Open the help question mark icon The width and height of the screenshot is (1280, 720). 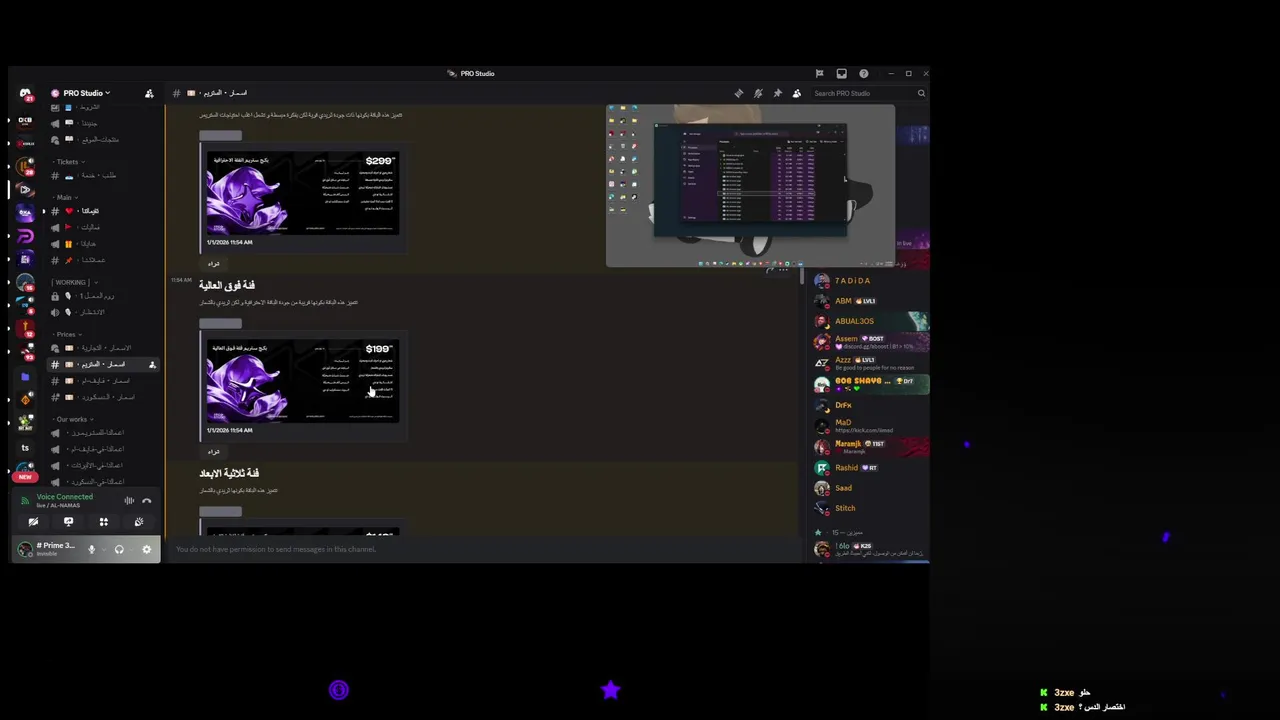point(864,73)
